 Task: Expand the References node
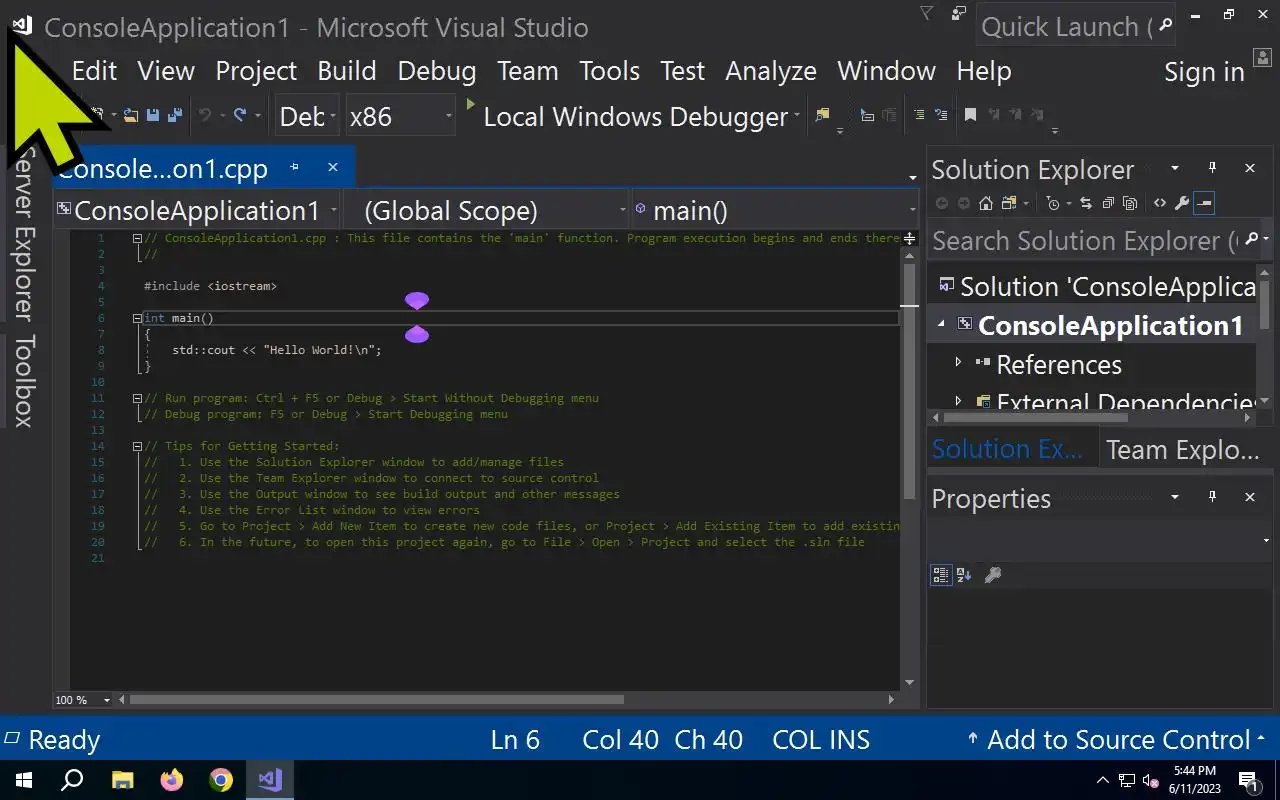click(959, 362)
